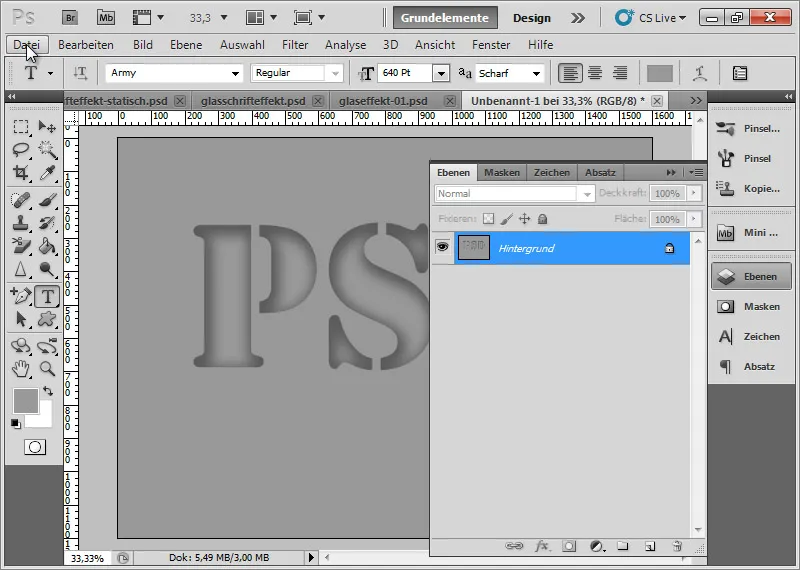Open the Normal blend mode dropdown
The image size is (800, 570).
(587, 194)
